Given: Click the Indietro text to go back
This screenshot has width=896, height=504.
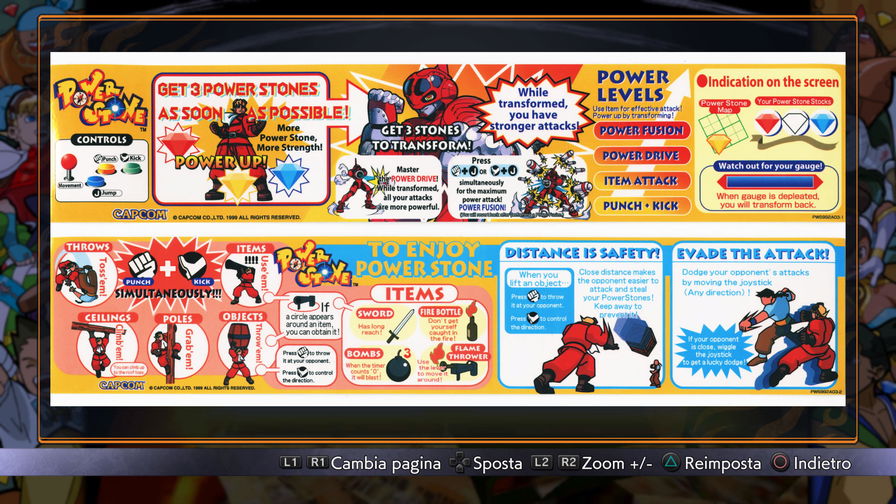Looking at the screenshot, I should coord(823,463).
